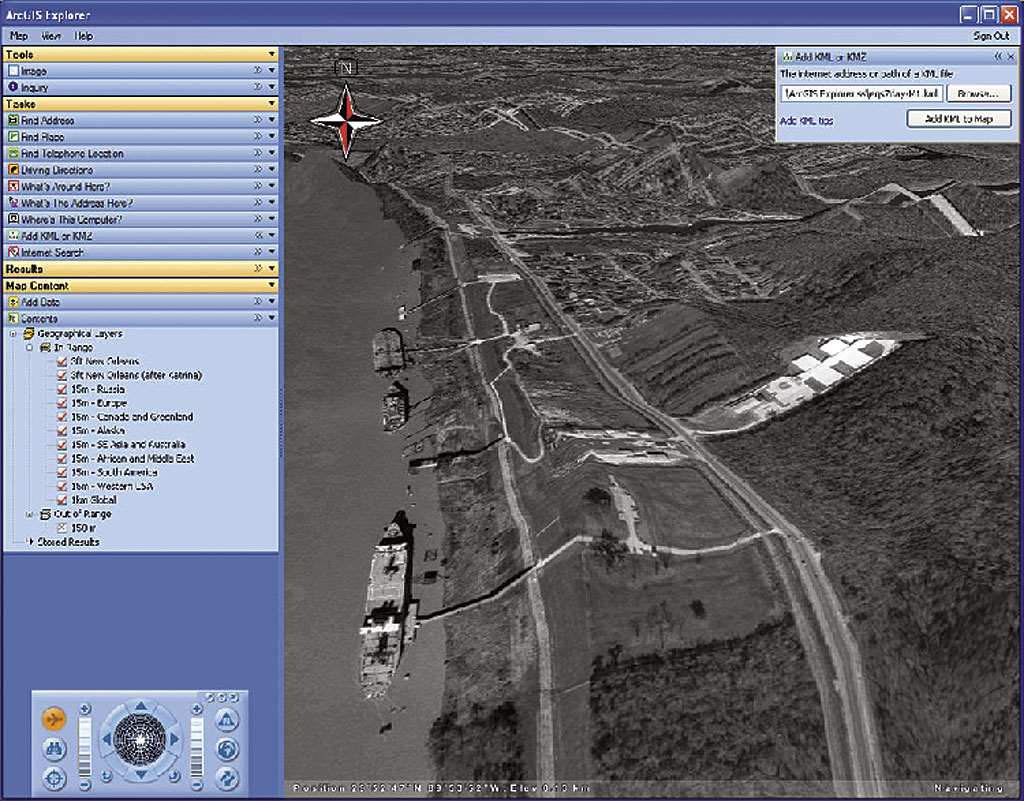Toggle the 1km Global layer checkbox
1024x801 pixels.
[62, 500]
